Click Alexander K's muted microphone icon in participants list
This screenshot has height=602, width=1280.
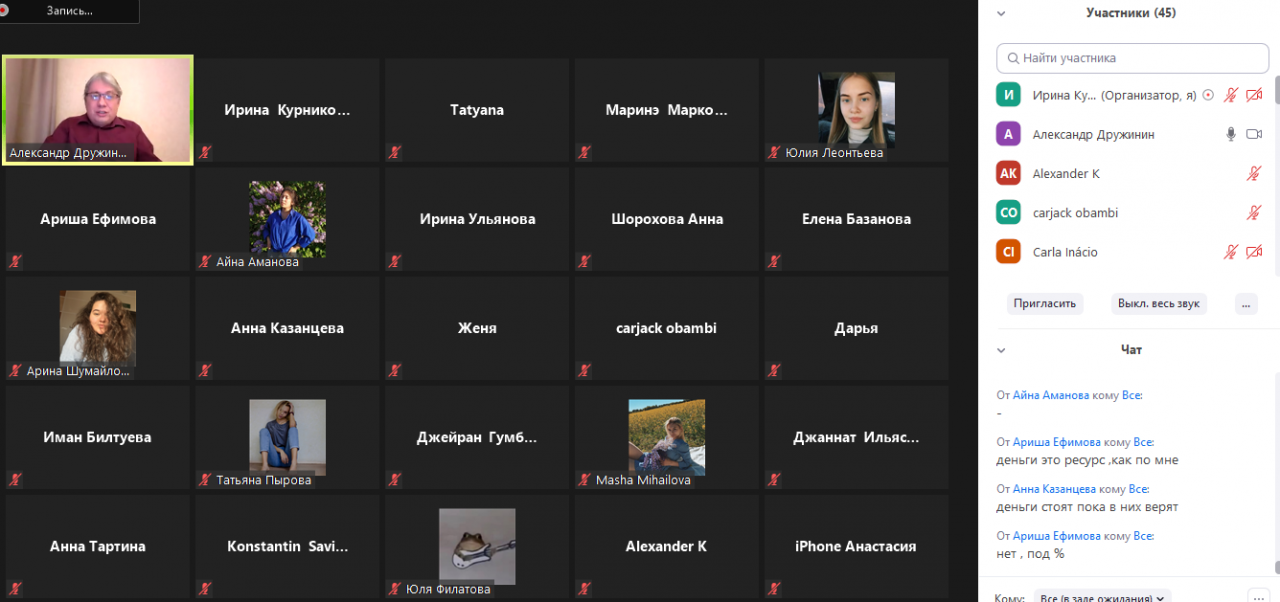point(1254,173)
